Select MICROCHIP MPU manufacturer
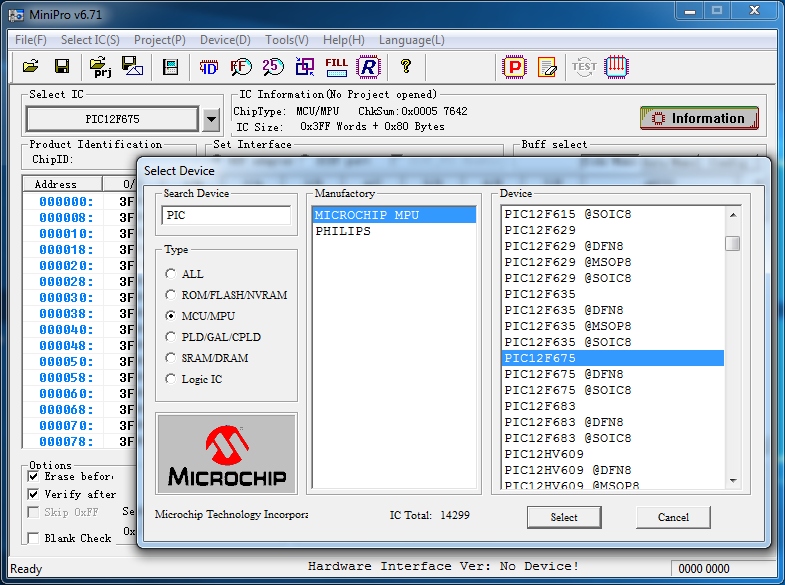 point(394,215)
